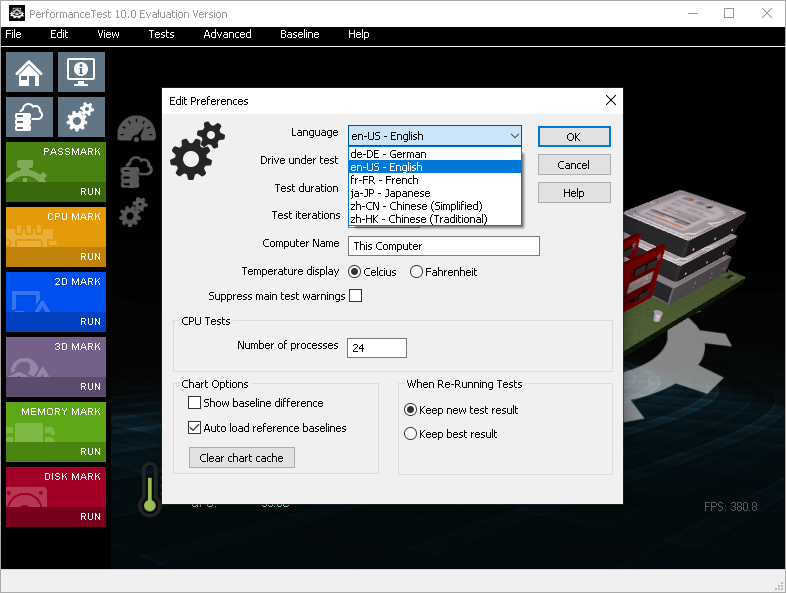Click the Drive under test label
Screen dimensions: 786x593
tap(299, 160)
